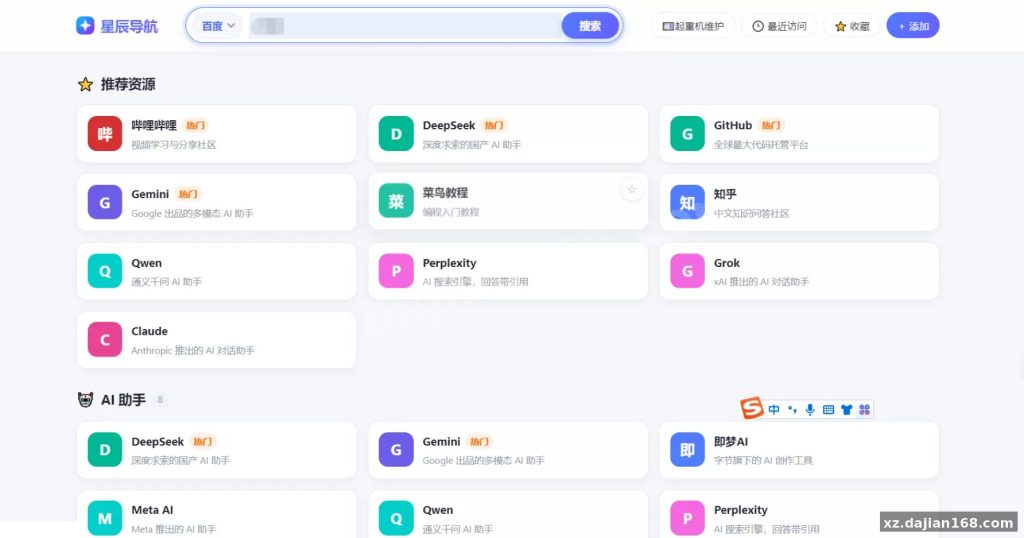Image resolution: width=1024 pixels, height=538 pixels.
Task: Toggle Sogou 中 Chinese/English input mode
Action: click(x=774, y=409)
